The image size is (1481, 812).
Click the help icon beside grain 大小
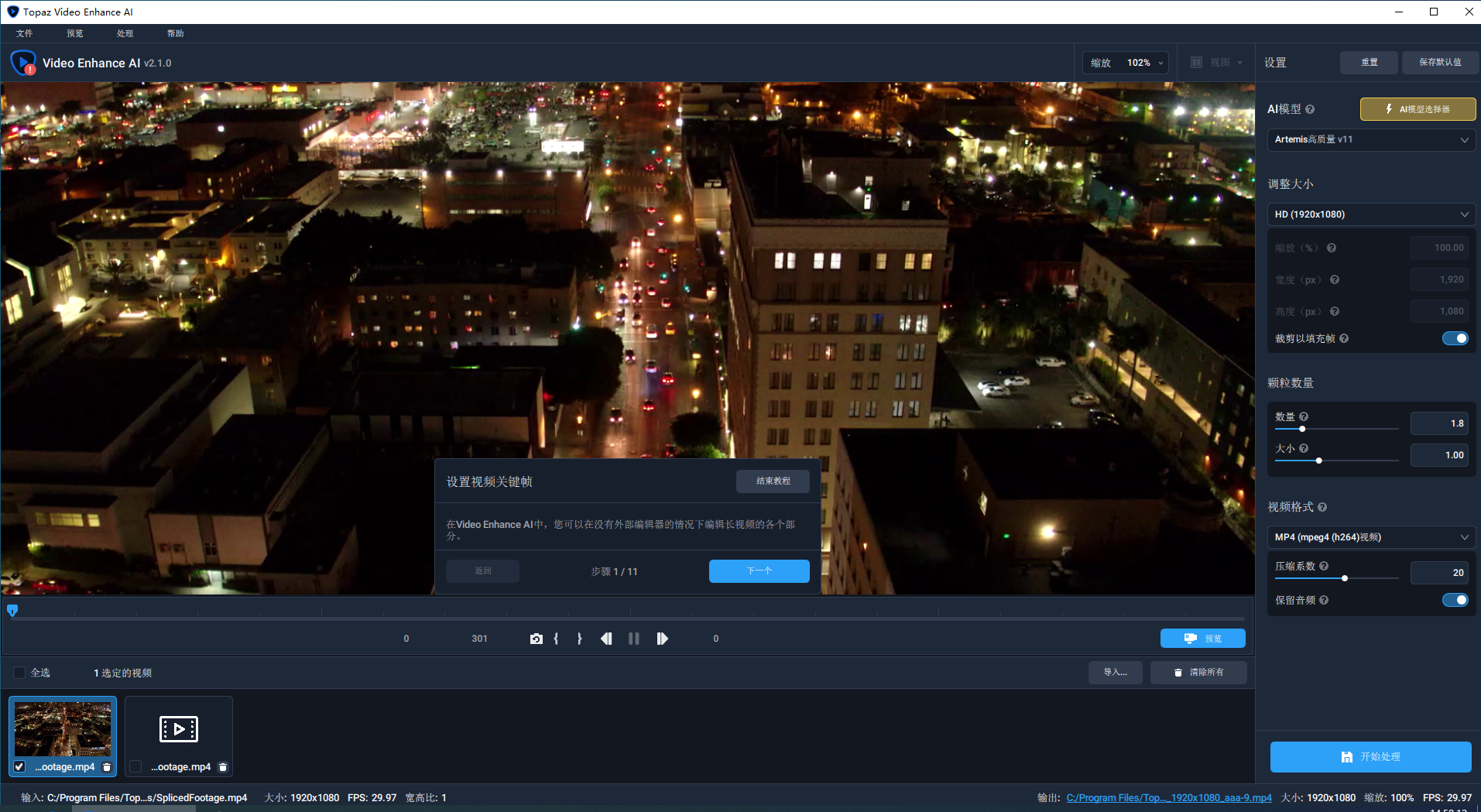[x=1304, y=448]
